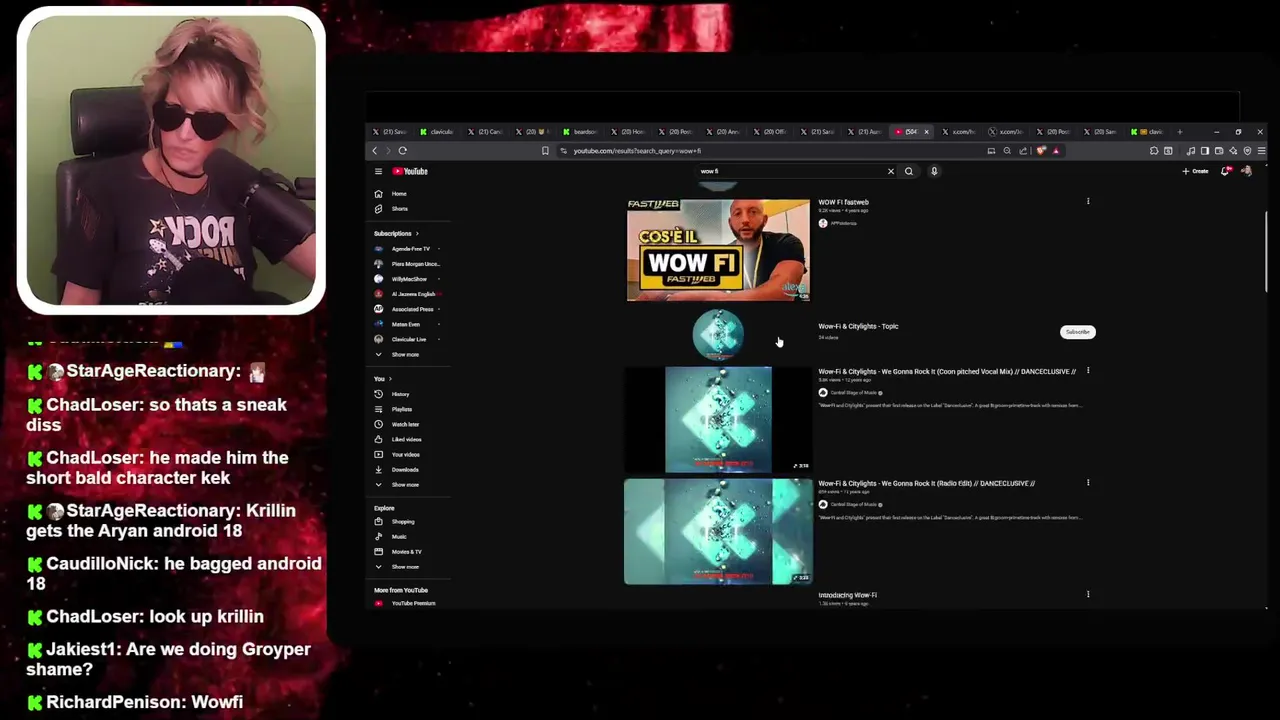Image resolution: width=1280 pixels, height=720 pixels.
Task: Expand the Subscriptions section chevron
Action: (417, 234)
